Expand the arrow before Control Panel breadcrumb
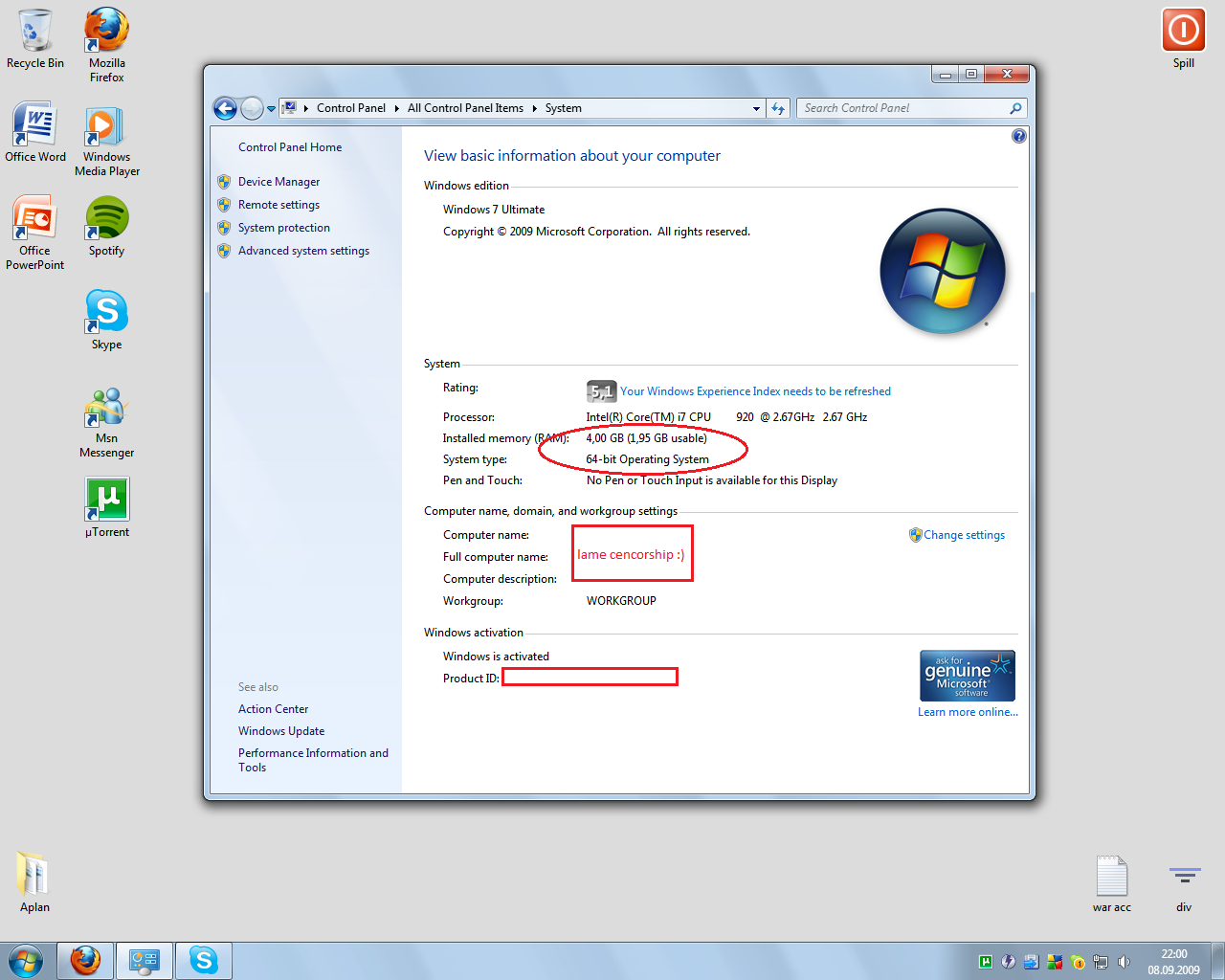The width and height of the screenshot is (1225, 980). (305, 108)
